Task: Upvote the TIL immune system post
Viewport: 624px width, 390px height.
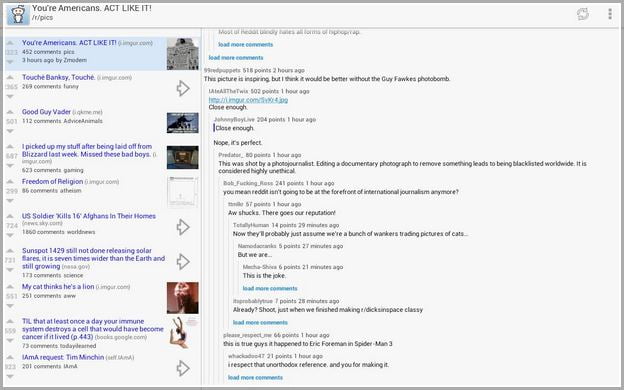Action: 10,322
